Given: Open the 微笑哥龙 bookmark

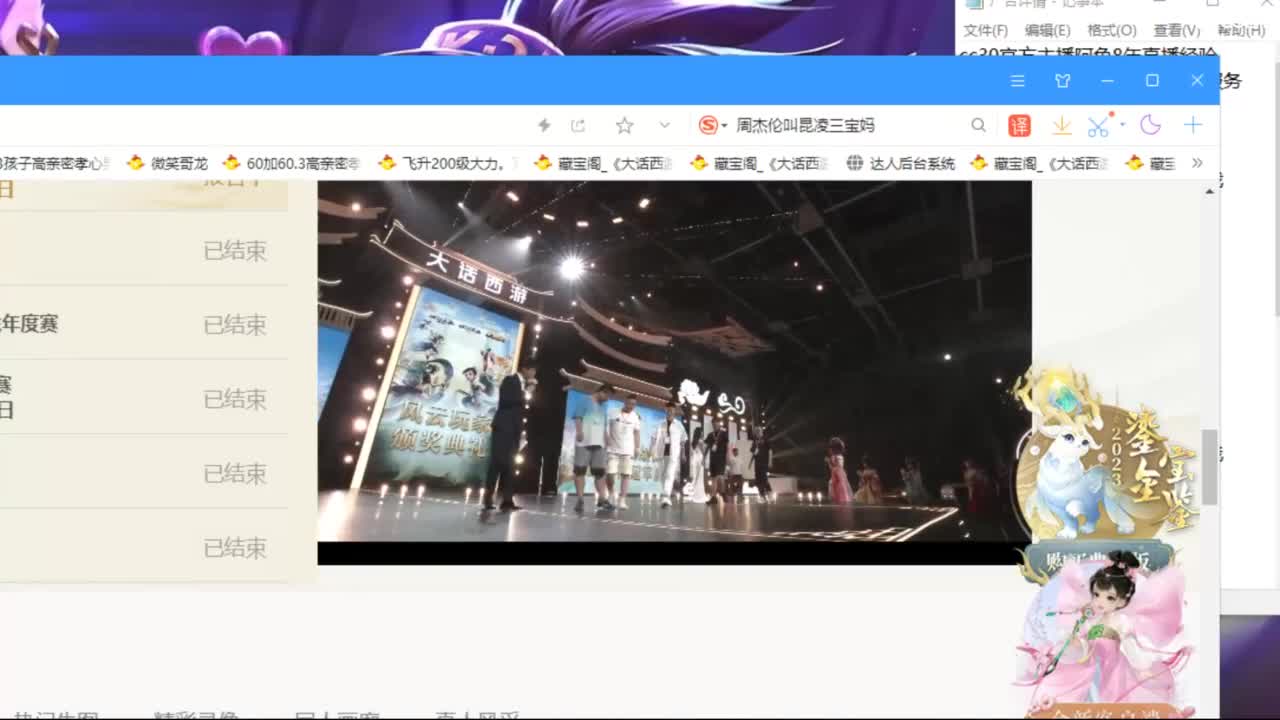Looking at the screenshot, I should coord(166,163).
